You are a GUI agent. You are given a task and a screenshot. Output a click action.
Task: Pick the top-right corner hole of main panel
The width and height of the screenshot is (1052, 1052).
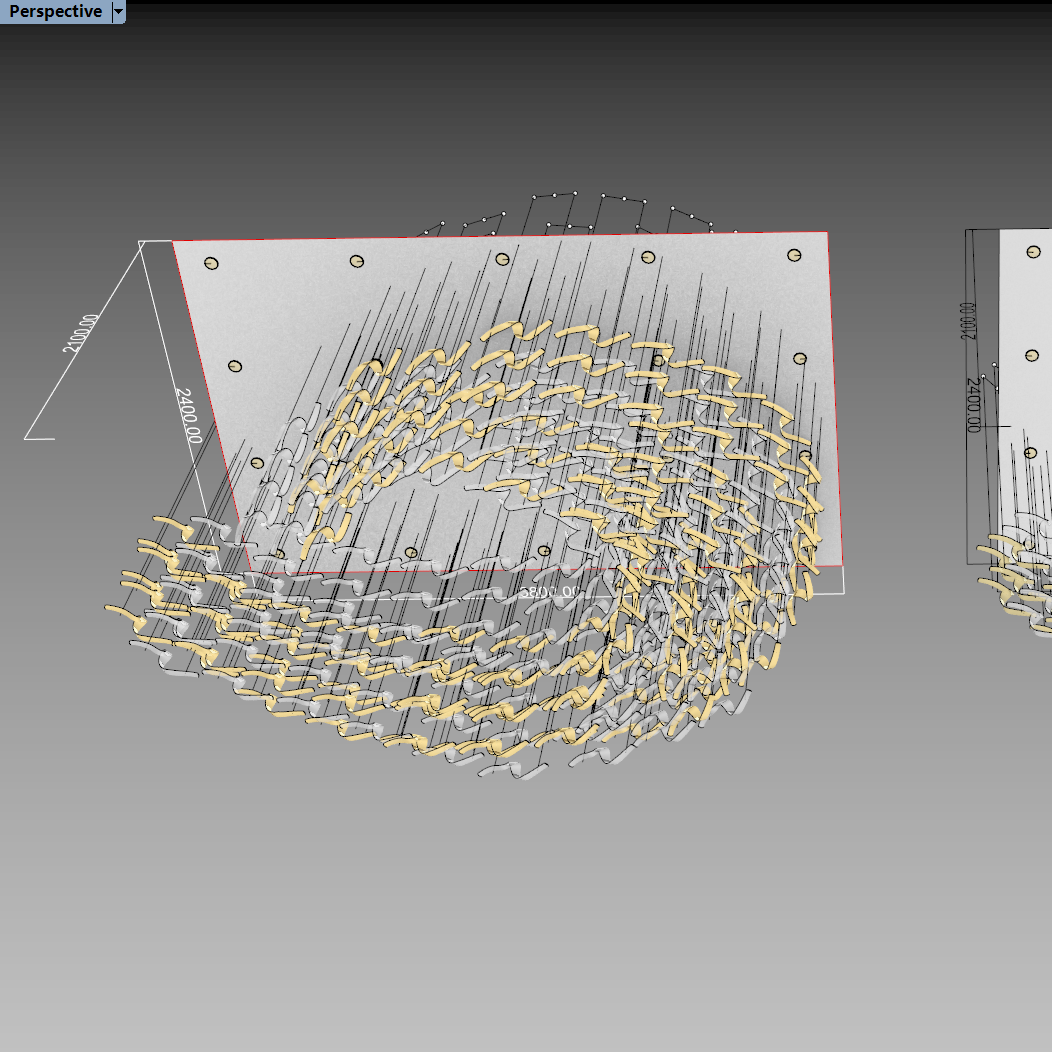pyautogui.click(x=794, y=255)
